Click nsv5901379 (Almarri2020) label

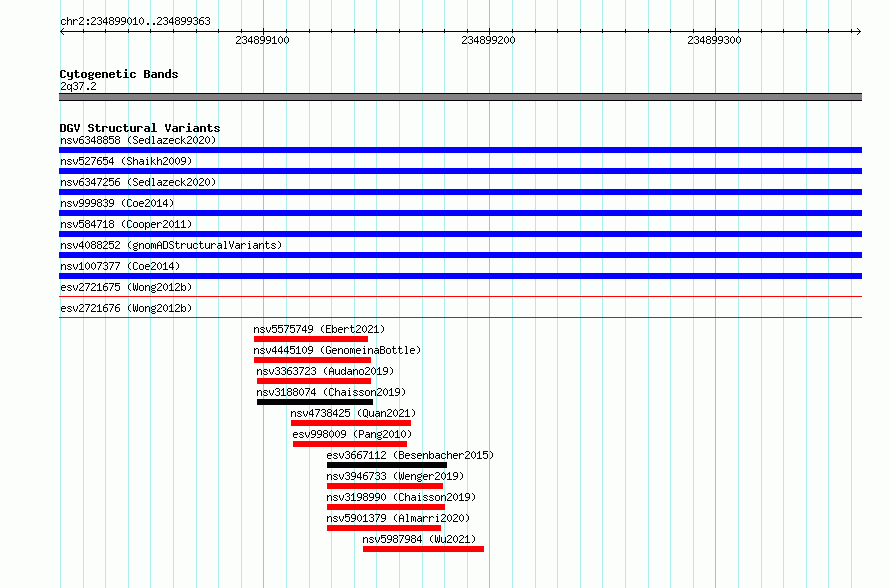[x=398, y=518]
